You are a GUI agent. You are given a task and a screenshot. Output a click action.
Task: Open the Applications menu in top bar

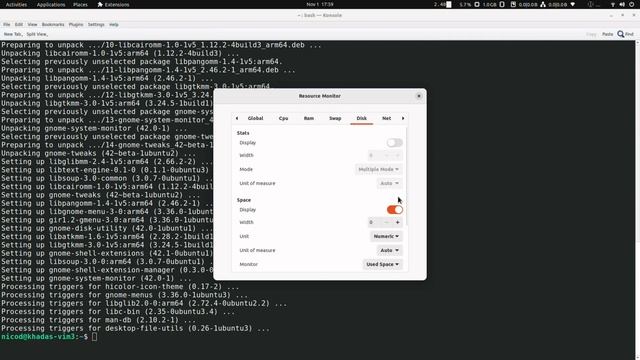click(51, 4)
